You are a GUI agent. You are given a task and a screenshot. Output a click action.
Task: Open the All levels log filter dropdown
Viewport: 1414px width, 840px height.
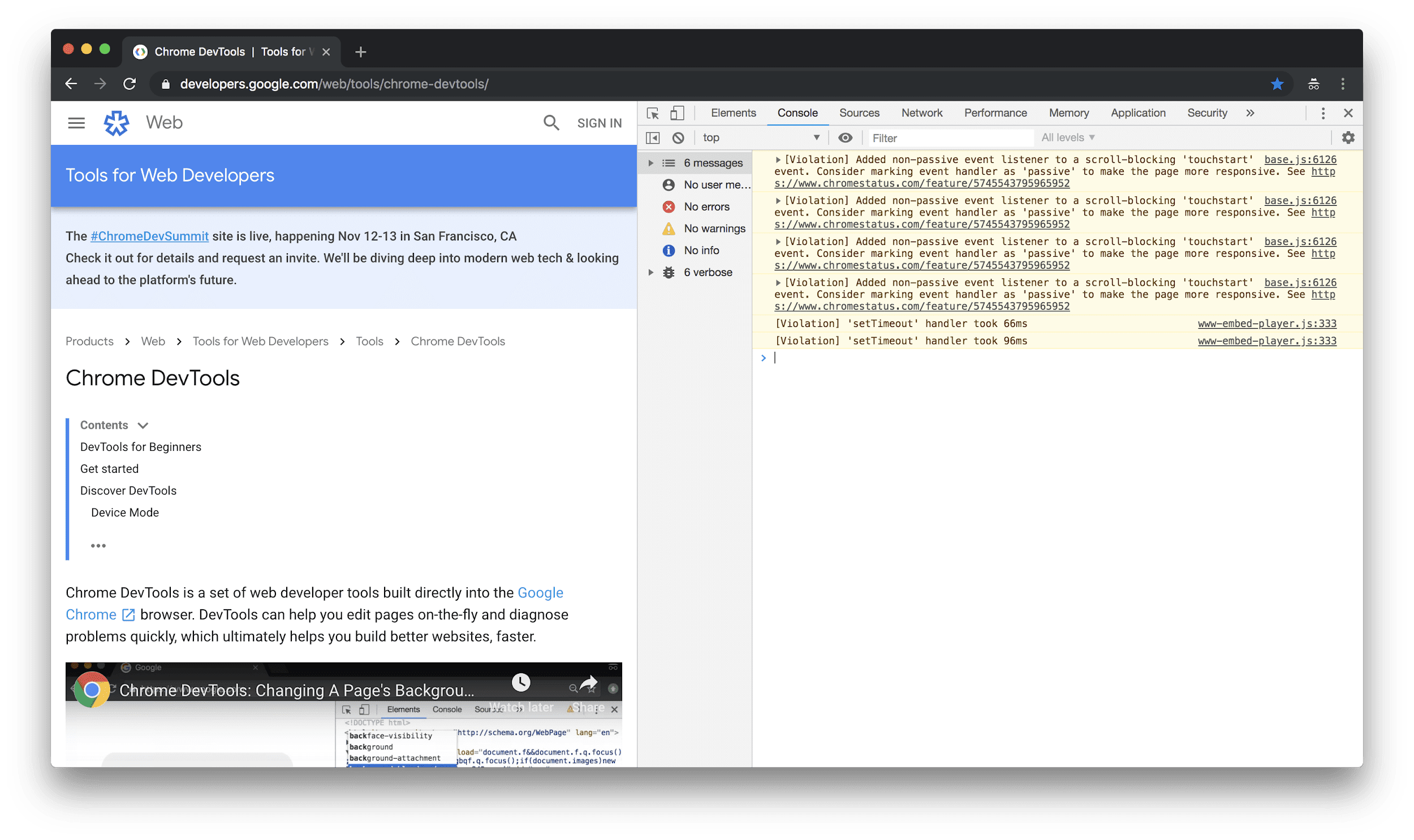(1068, 137)
